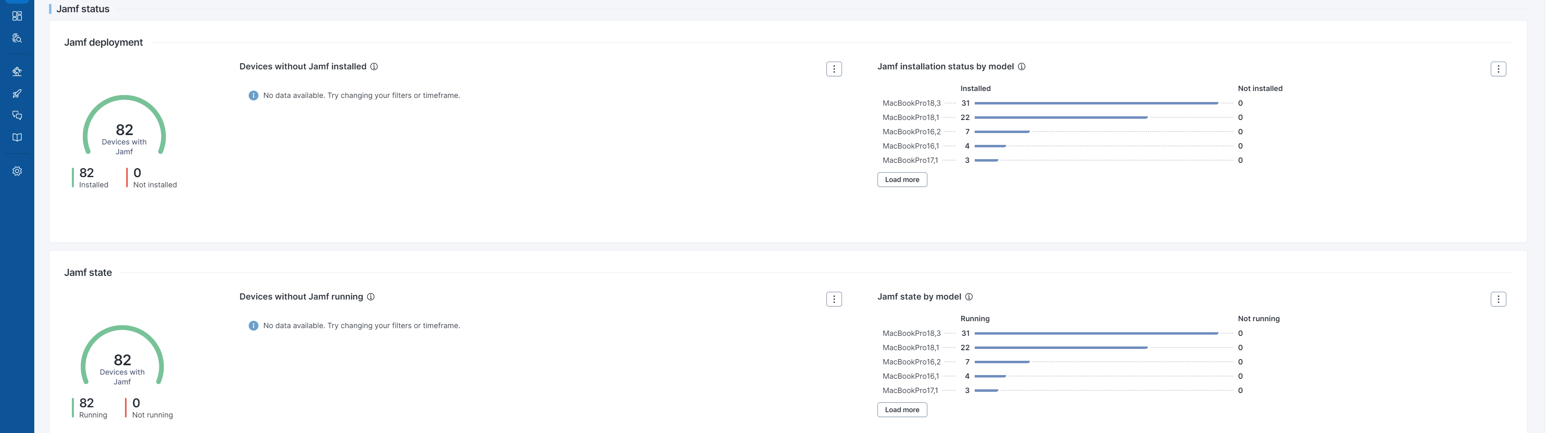Click info icon beside Devices without Jamf running
The width and height of the screenshot is (1568, 433).
(371, 297)
